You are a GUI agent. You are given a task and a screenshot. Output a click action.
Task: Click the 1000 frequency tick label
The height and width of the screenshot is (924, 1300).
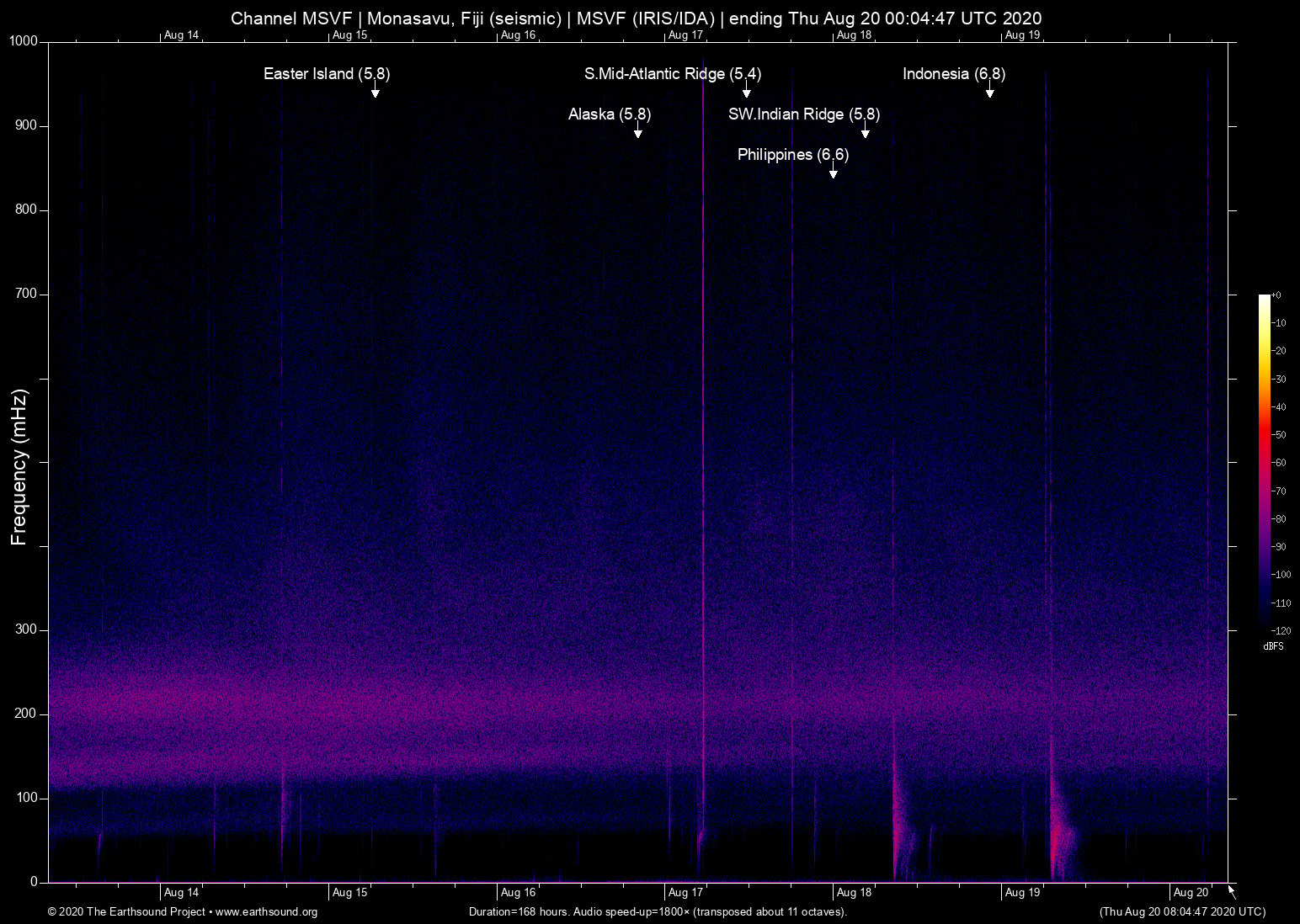pos(24,41)
